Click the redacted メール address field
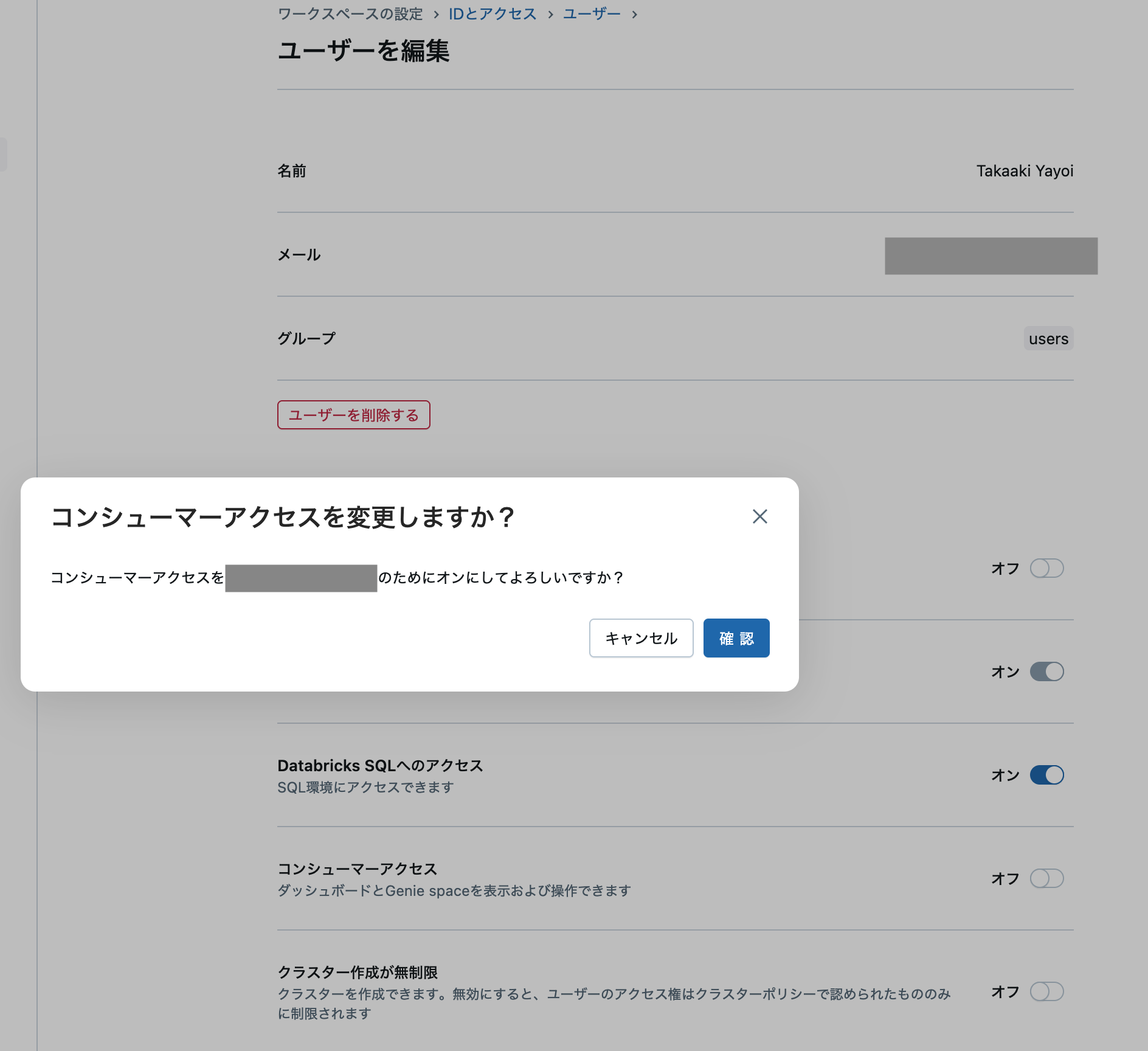 click(x=990, y=256)
